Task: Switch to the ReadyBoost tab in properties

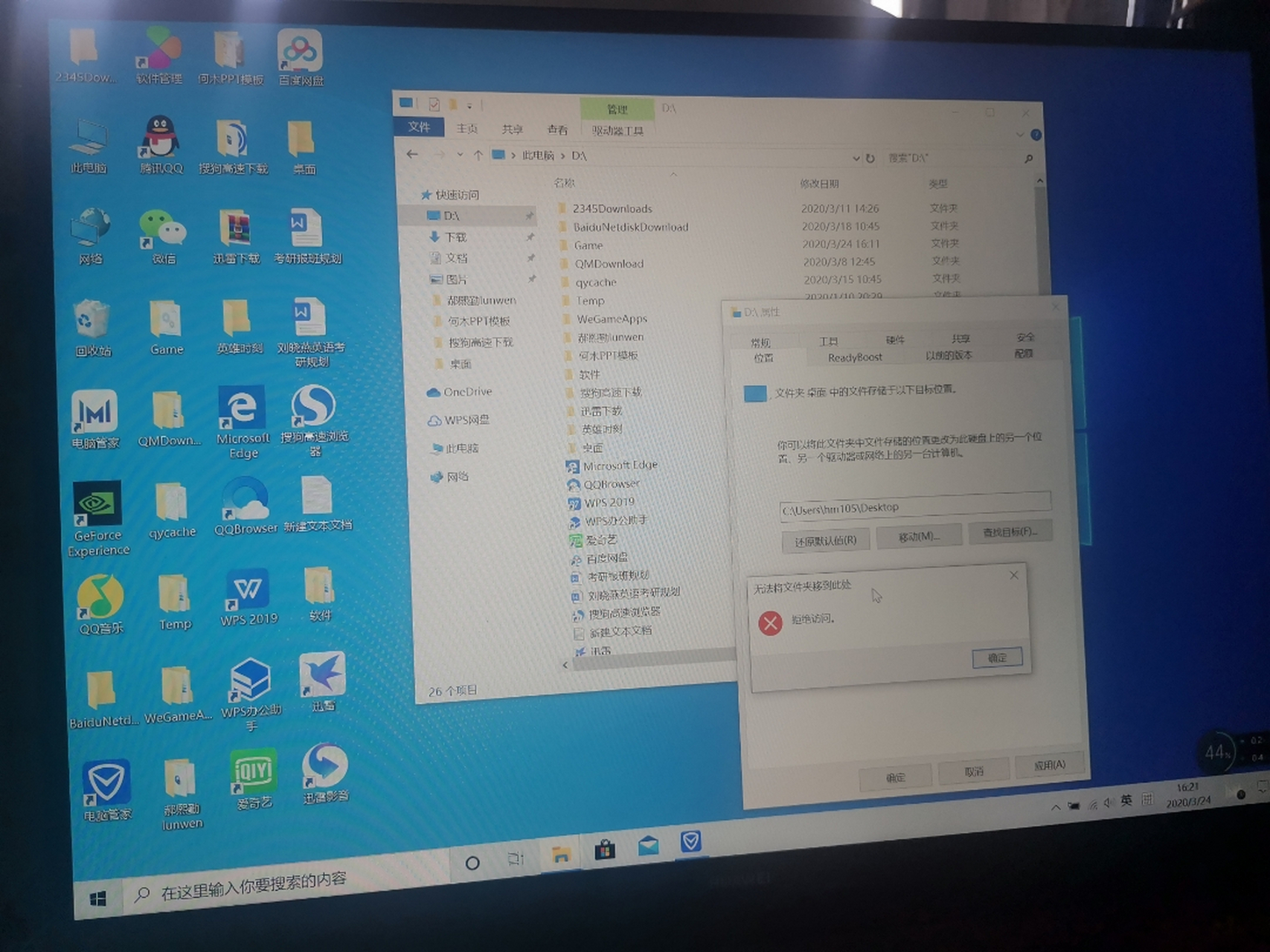Action: tap(855, 357)
